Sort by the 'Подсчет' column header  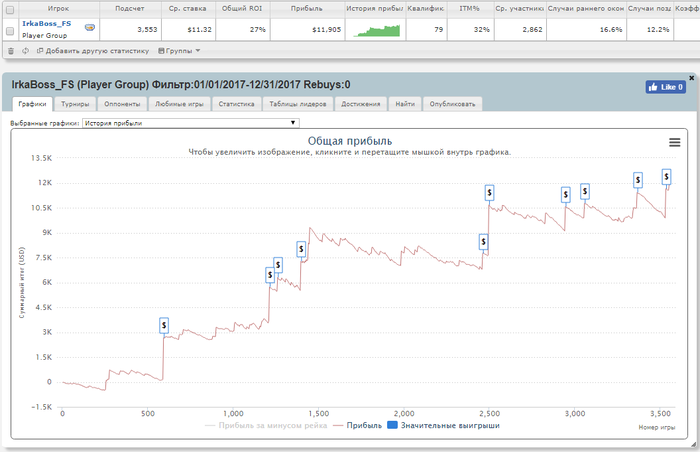click(130, 8)
